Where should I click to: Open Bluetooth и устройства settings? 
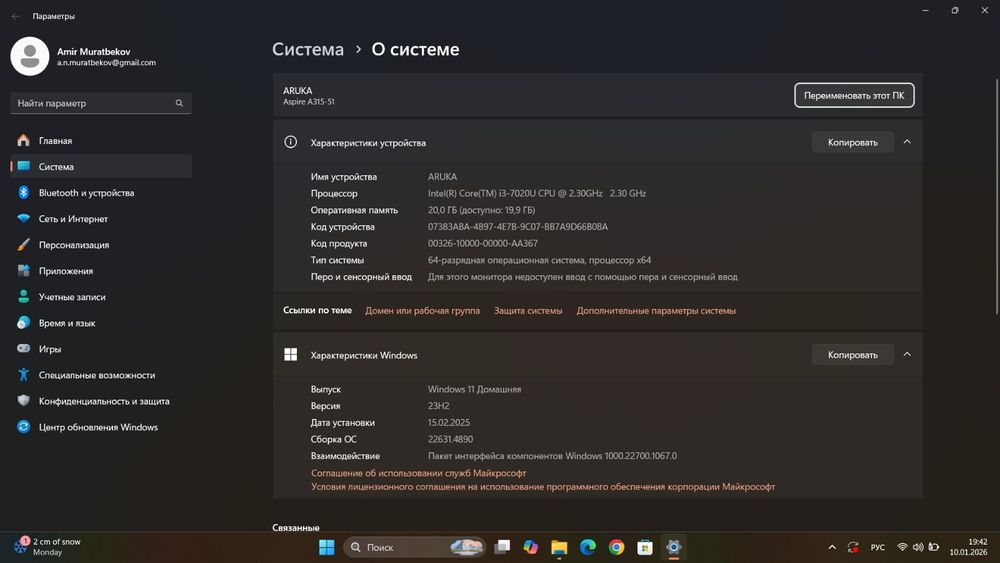[101, 193]
